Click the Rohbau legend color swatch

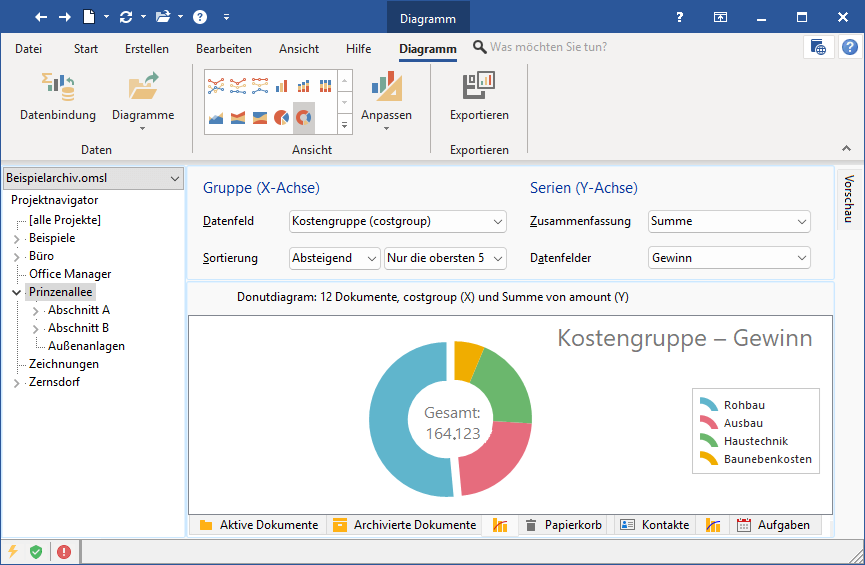[708, 405]
